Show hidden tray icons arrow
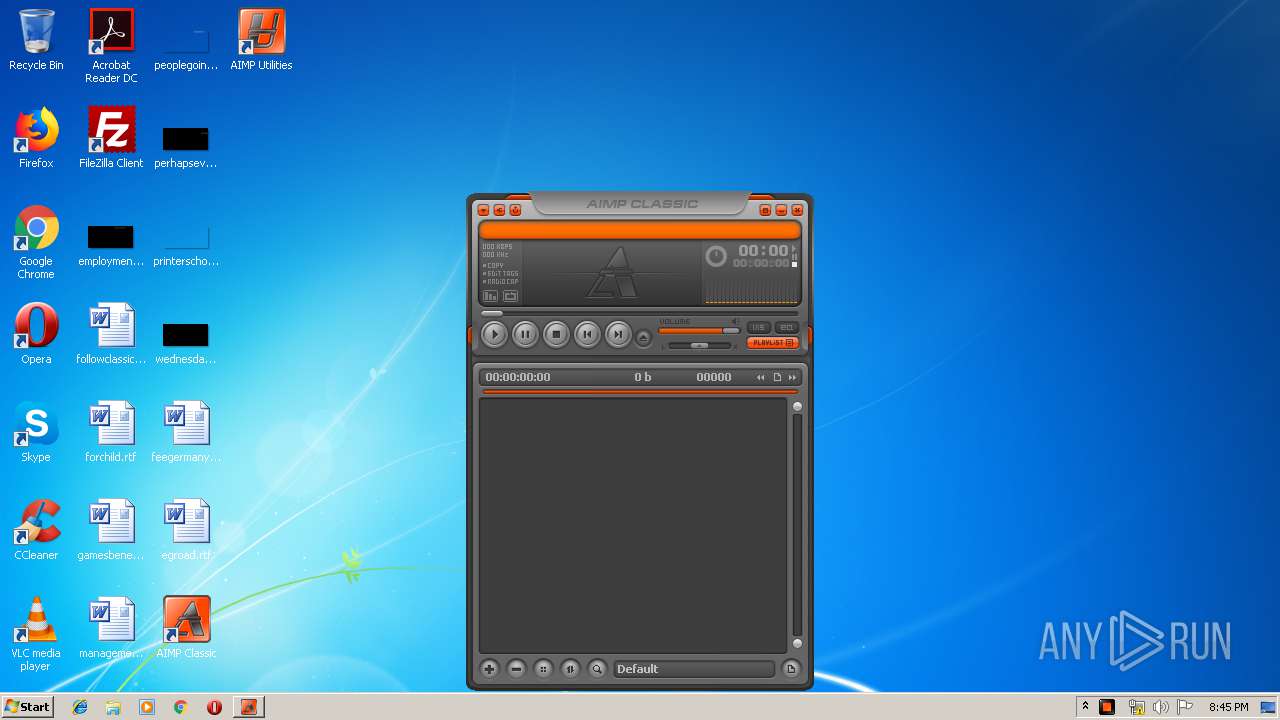1280x720 pixels. coord(1085,707)
